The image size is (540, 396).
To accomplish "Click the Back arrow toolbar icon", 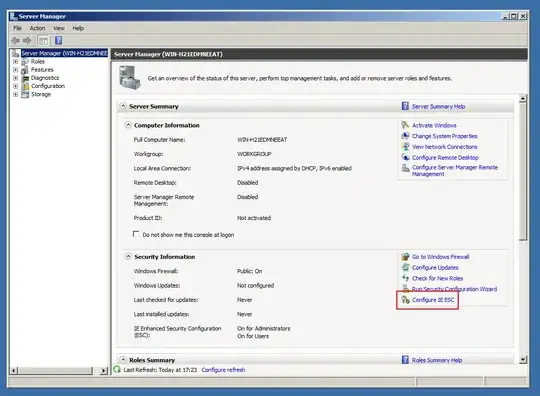I will [15, 41].
